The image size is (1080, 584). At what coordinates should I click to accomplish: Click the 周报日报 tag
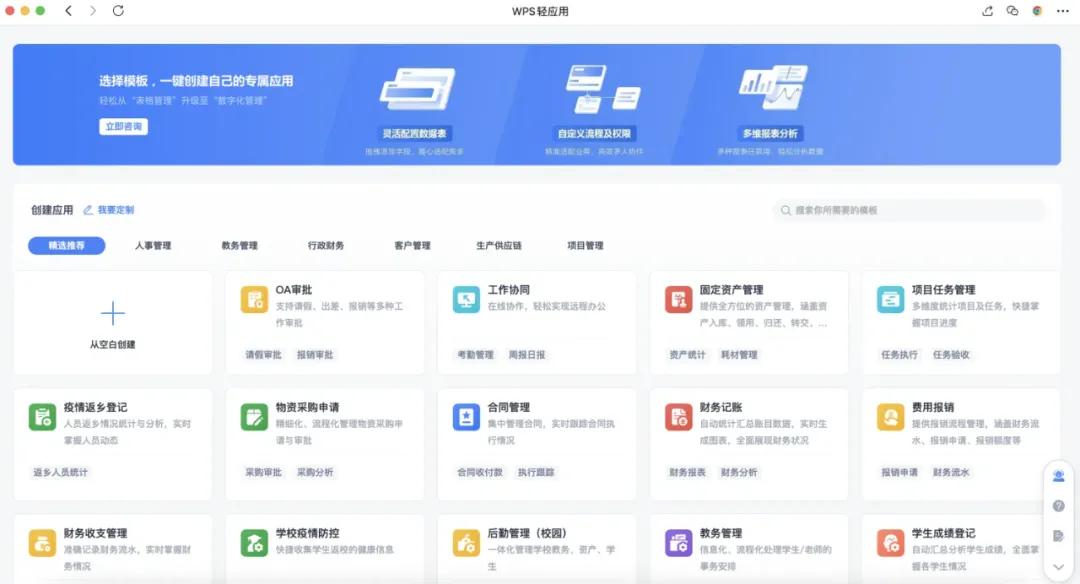[x=527, y=355]
